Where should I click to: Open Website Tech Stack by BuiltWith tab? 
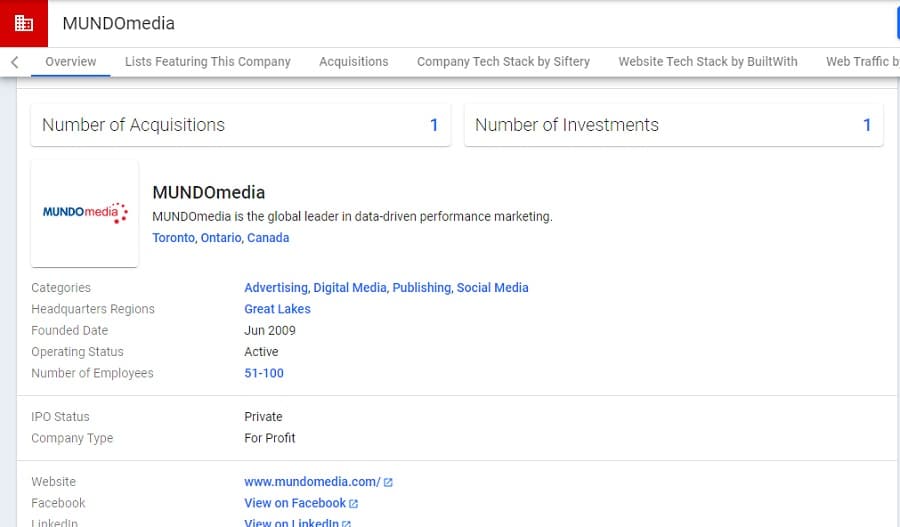coord(708,61)
